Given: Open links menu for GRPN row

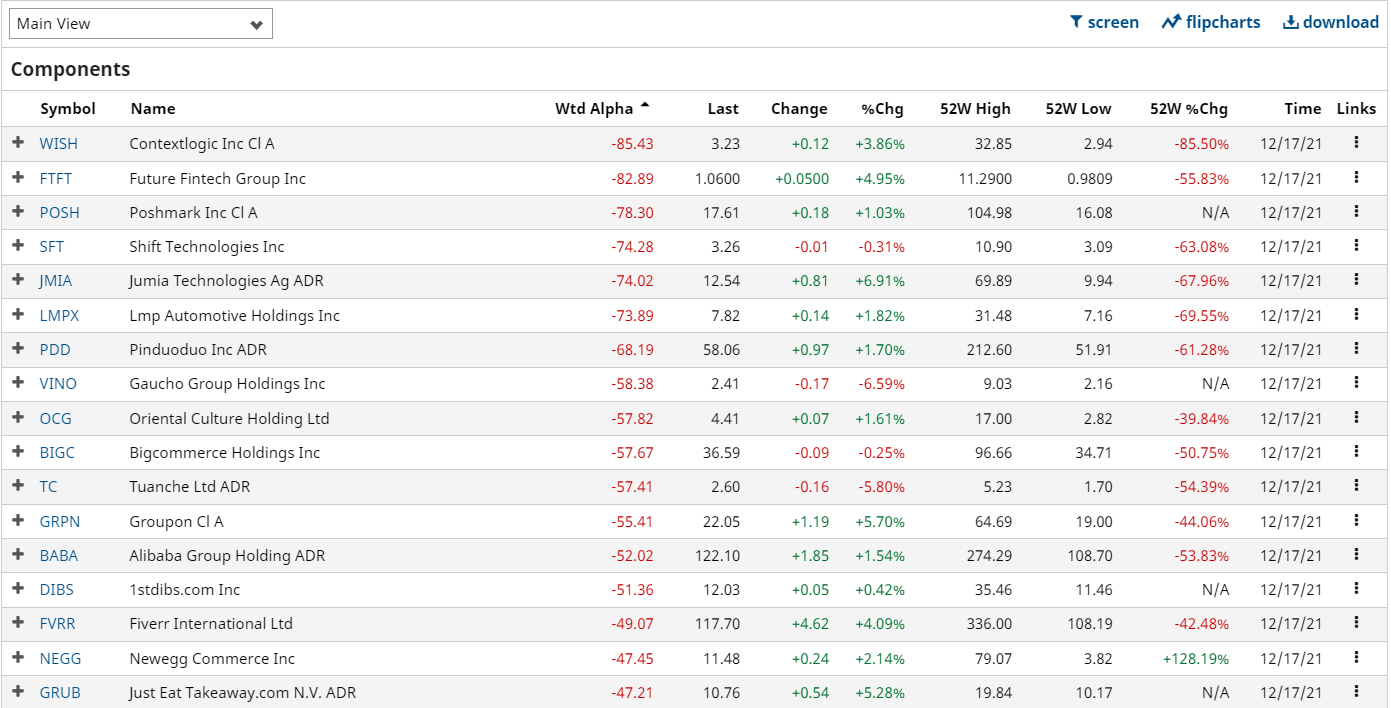Looking at the screenshot, I should tap(1356, 521).
